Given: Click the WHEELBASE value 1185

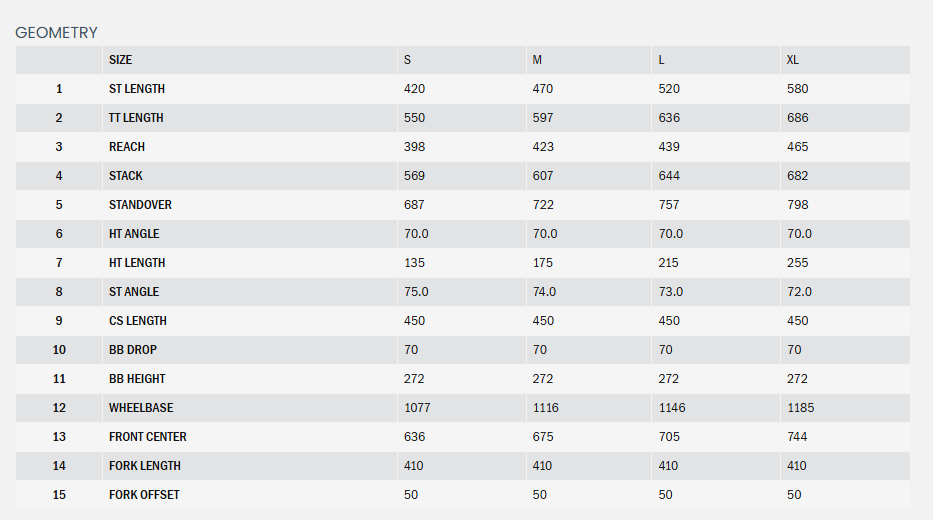Looking at the screenshot, I should (x=801, y=408).
